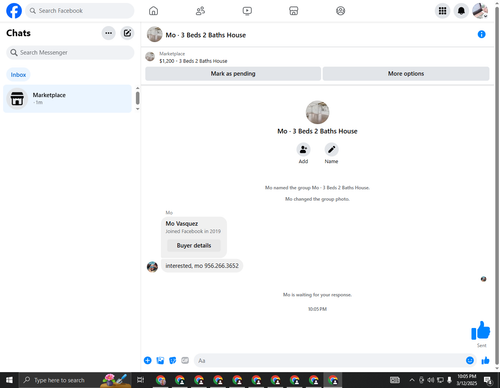
Task: Open the Windows Start button
Action: coord(9,380)
